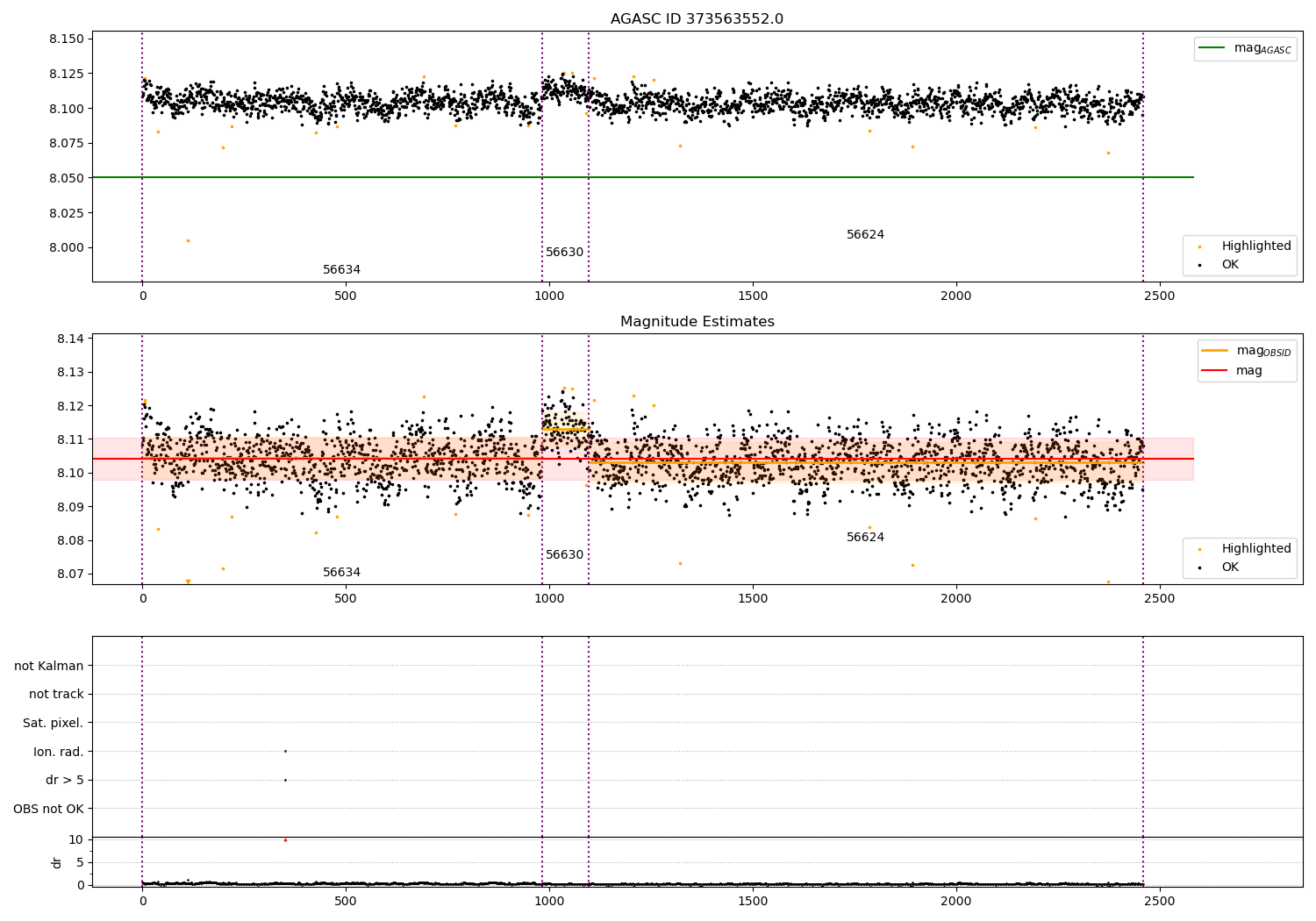
Task: Click the red triangle marker in dr plot
Action: [285, 839]
